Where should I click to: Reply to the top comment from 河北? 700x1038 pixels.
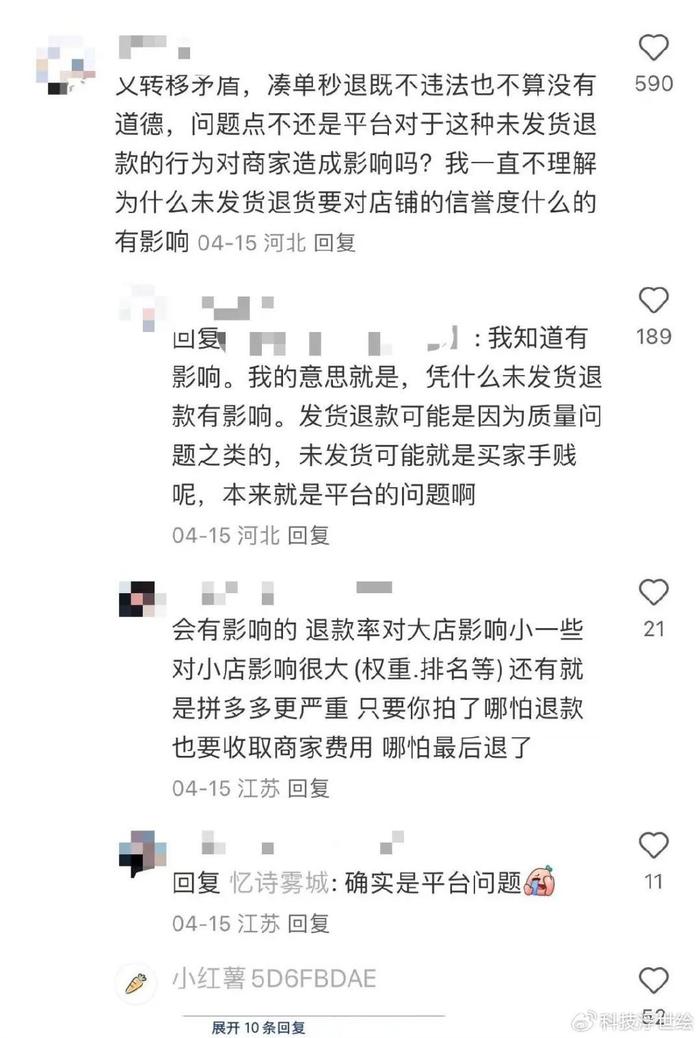[x=334, y=242]
